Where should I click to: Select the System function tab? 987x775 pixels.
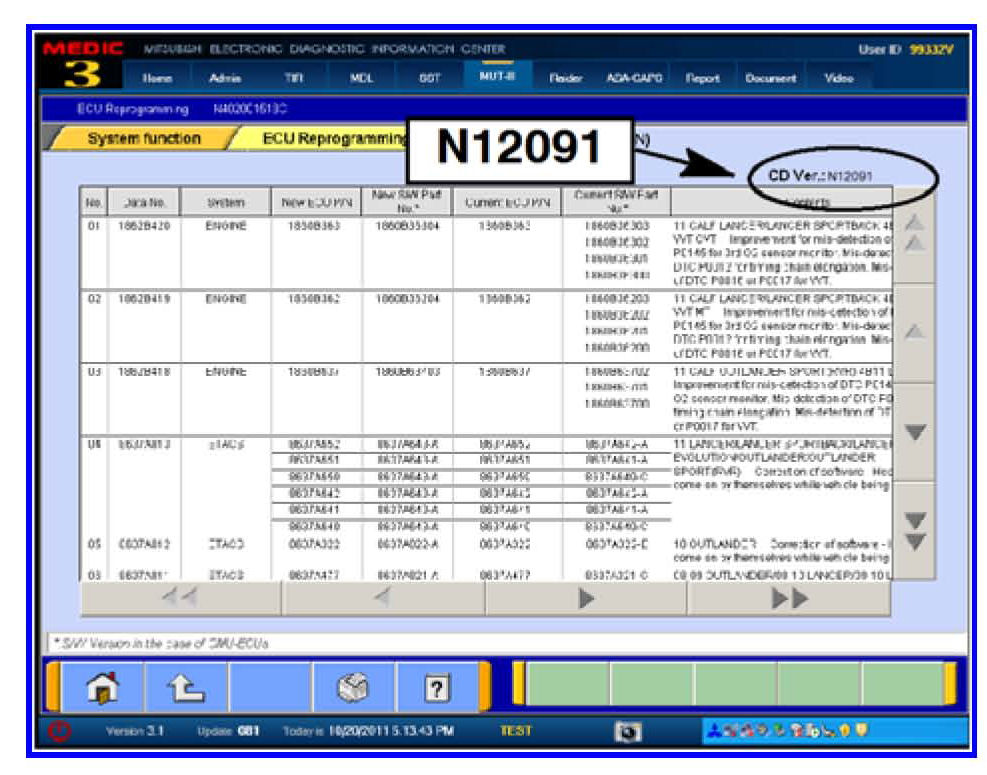click(144, 139)
